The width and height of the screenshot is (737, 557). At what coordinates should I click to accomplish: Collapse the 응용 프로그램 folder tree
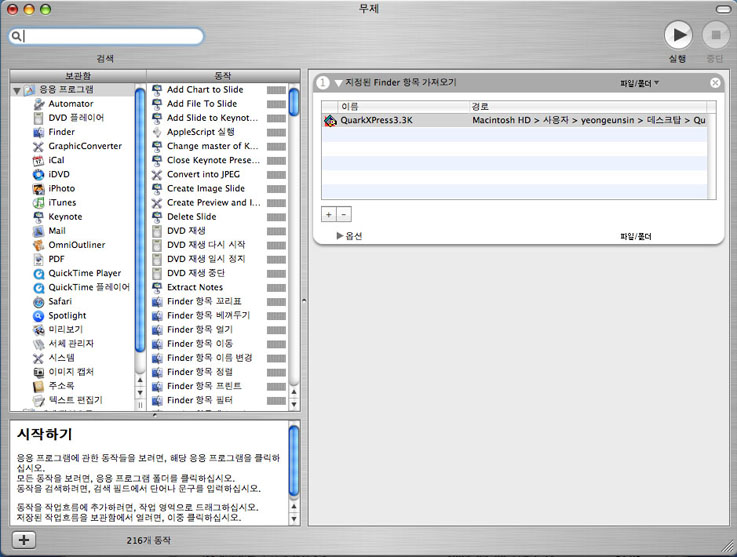pos(17,91)
